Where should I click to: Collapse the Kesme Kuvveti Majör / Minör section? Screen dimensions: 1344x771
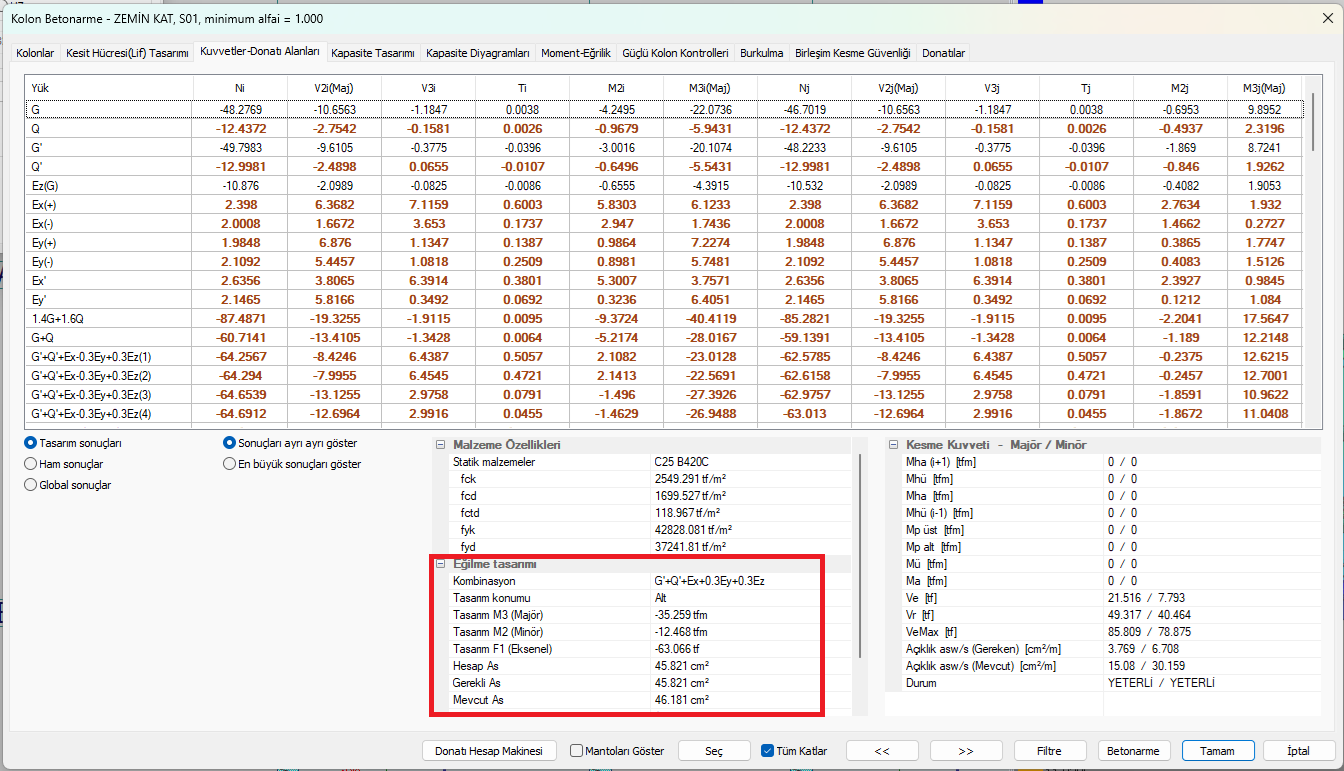point(892,445)
